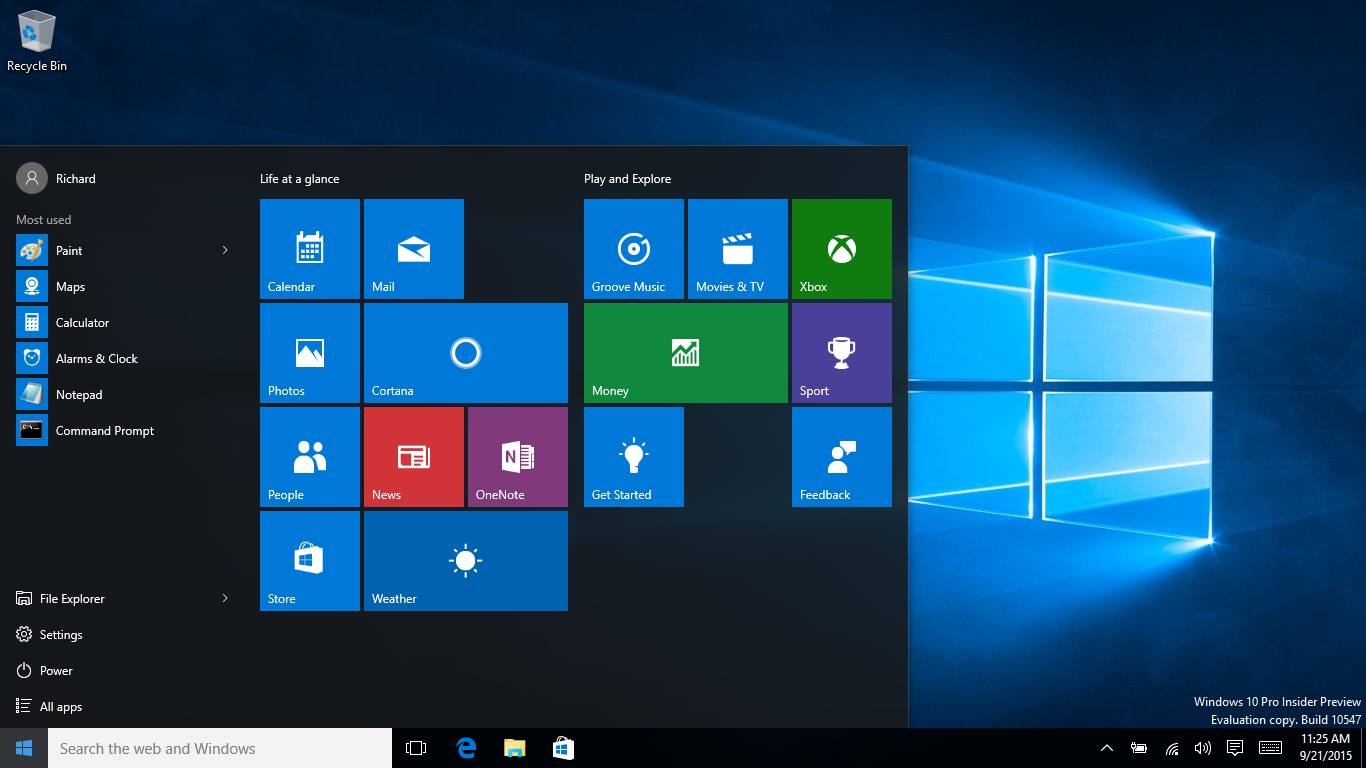1366x768 pixels.
Task: Open the News tile
Action: click(414, 457)
